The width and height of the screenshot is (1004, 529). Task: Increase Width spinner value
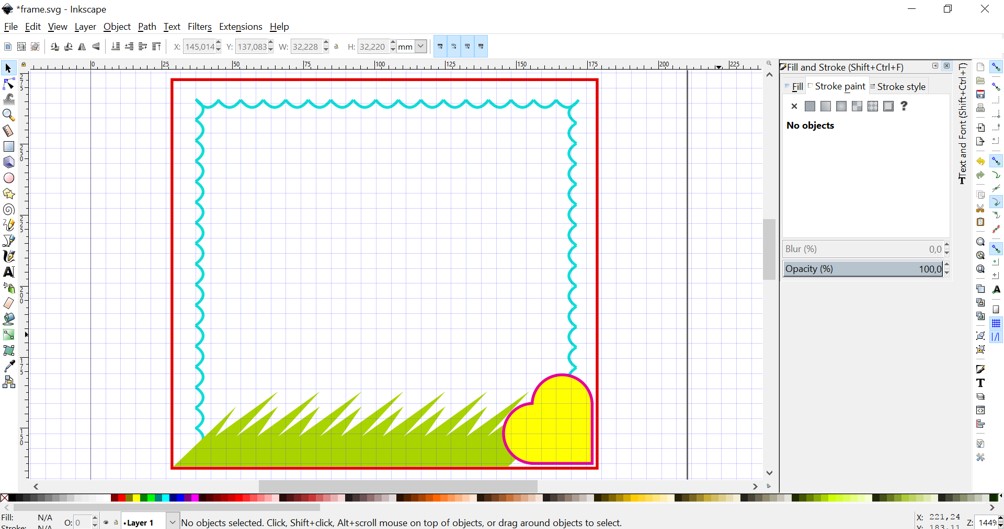pos(326,43)
